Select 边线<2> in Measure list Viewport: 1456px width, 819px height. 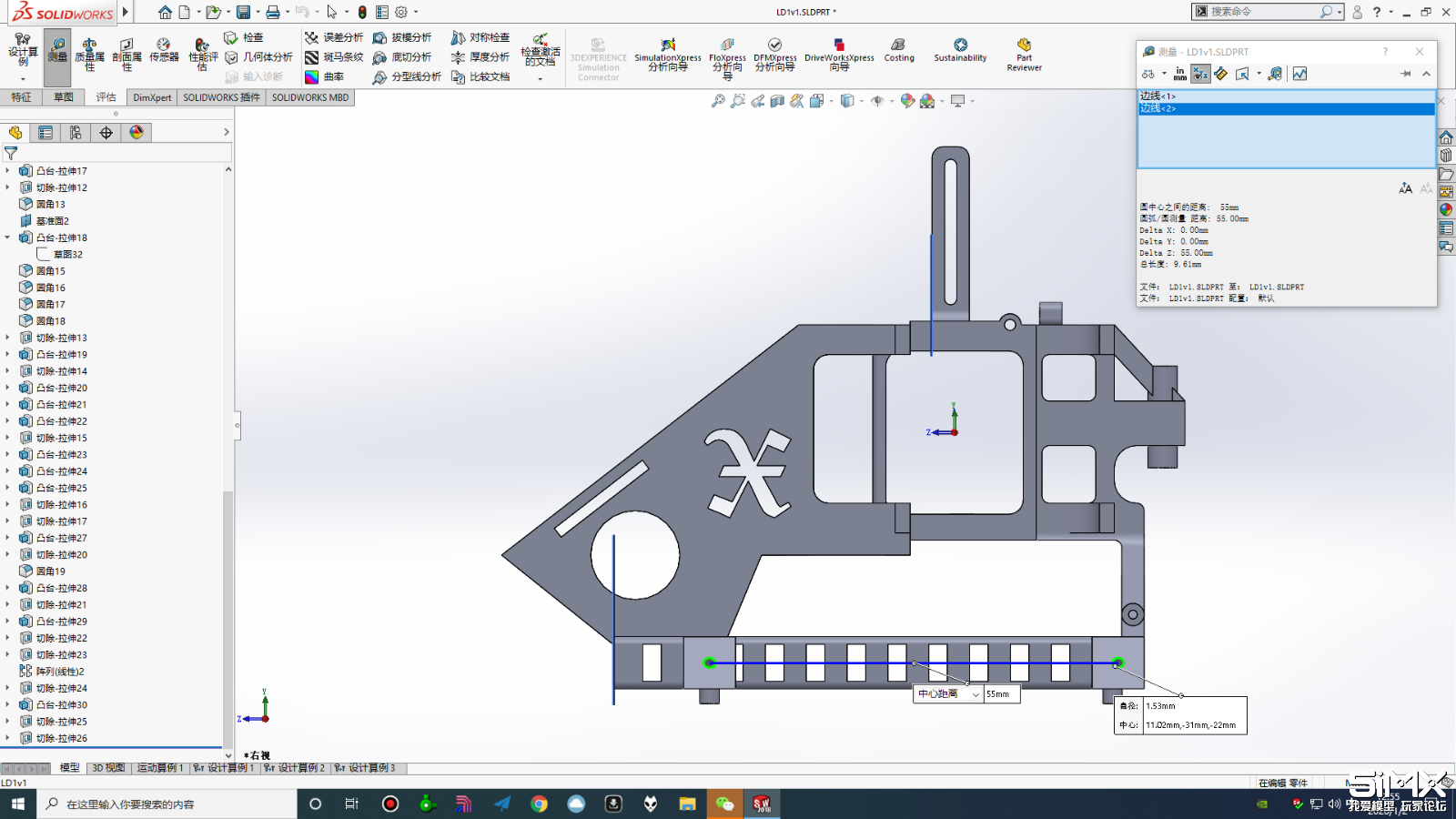point(1286,108)
